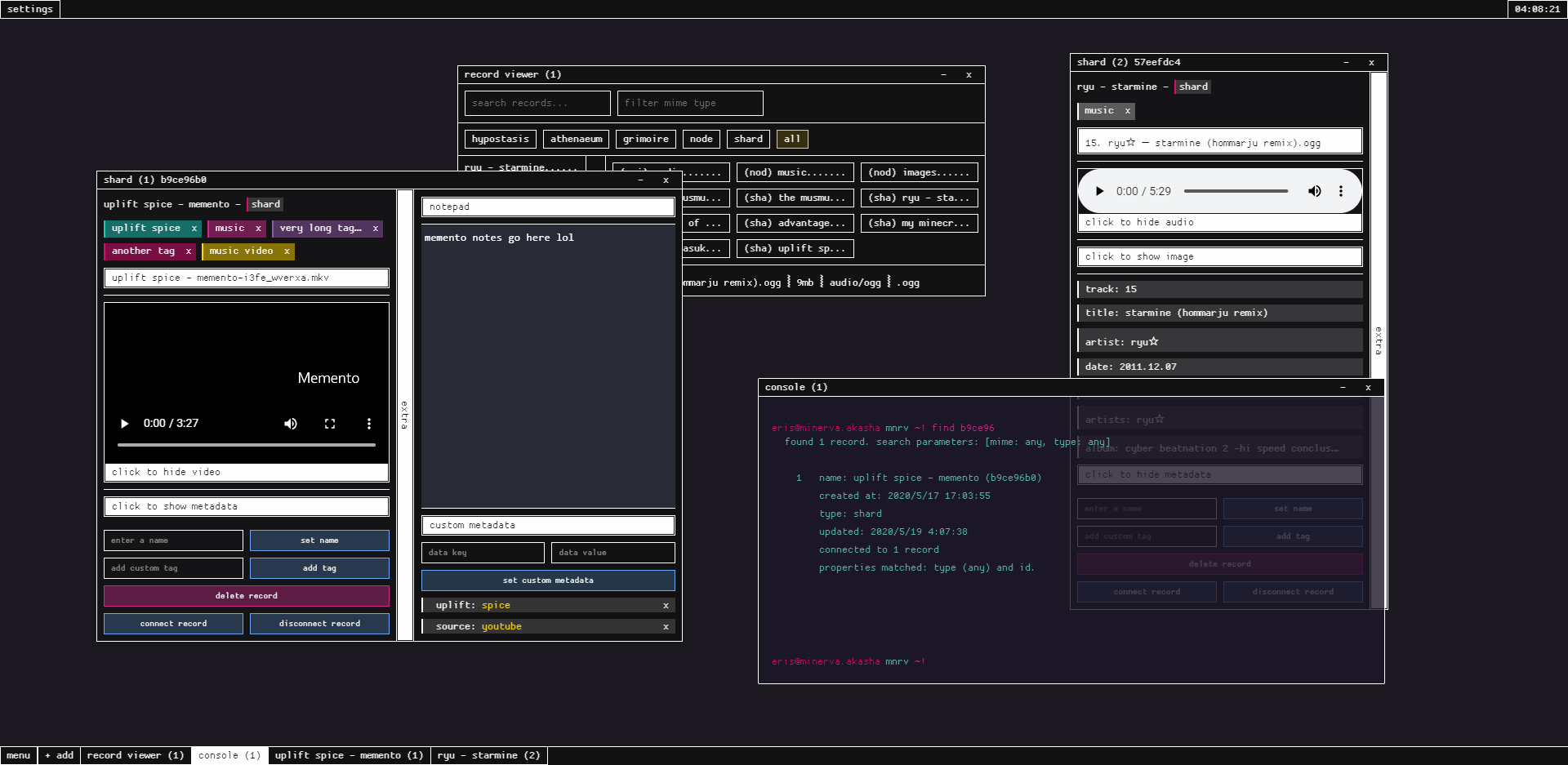Viewport: 1568px width, 765px height.
Task: Play the Memento video
Action: coord(124,424)
